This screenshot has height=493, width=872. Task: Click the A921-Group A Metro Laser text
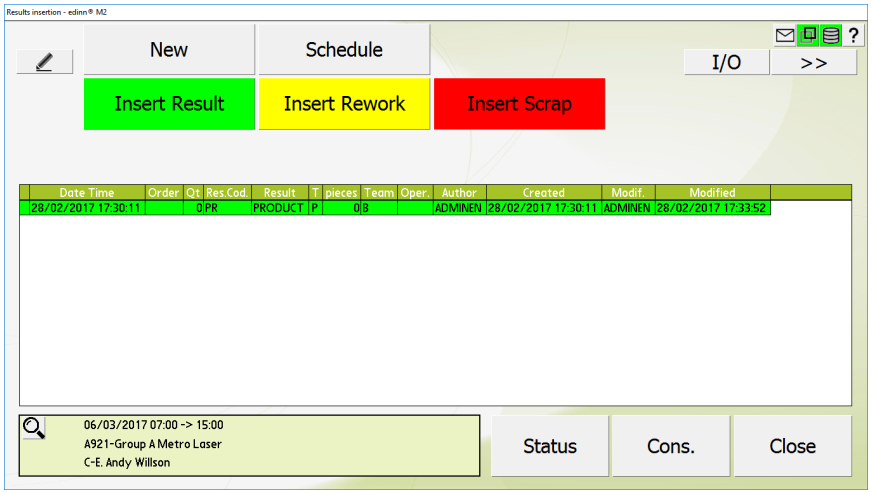tap(152, 444)
